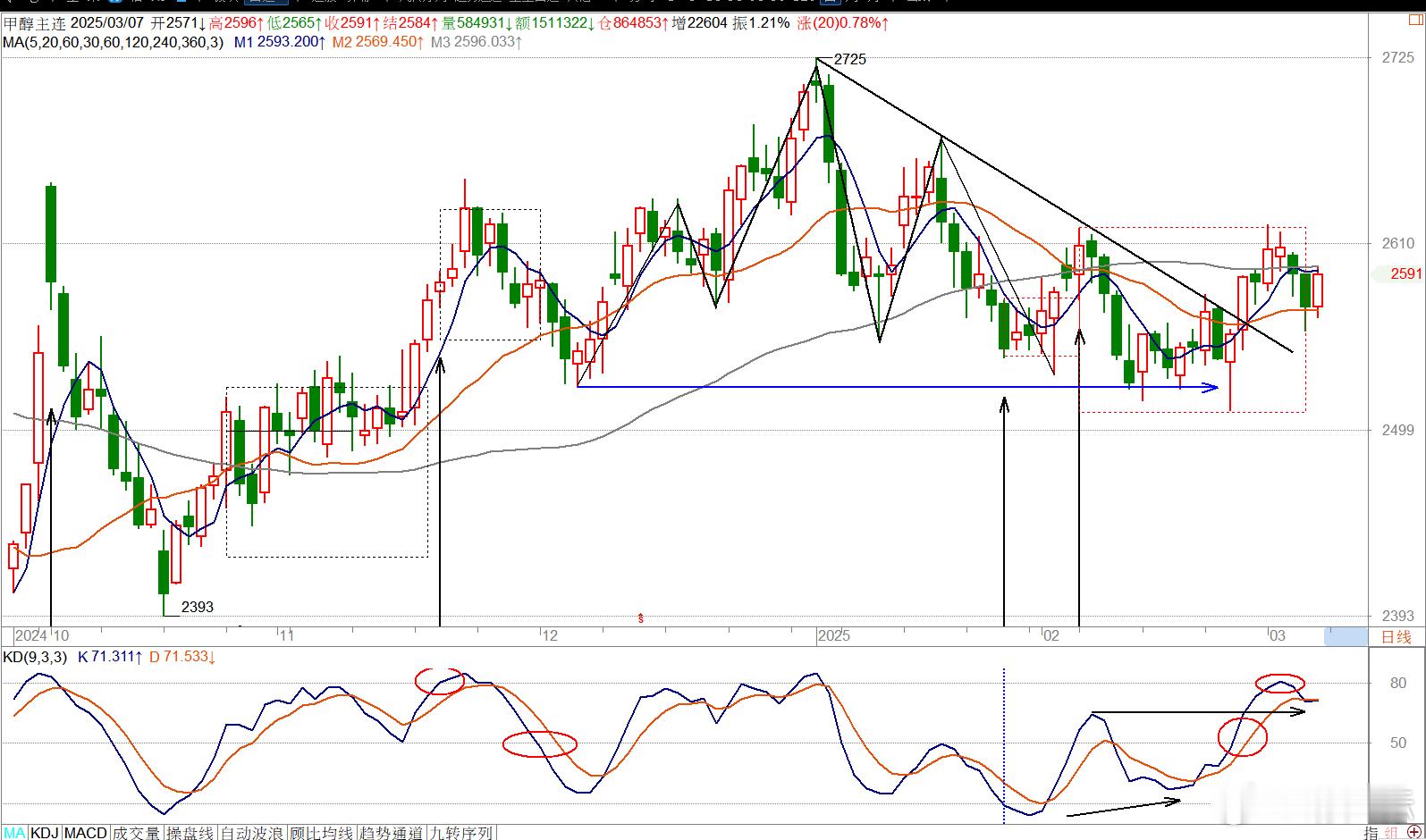Click the 2725 high price label
This screenshot has width=1426, height=840.
point(849,59)
